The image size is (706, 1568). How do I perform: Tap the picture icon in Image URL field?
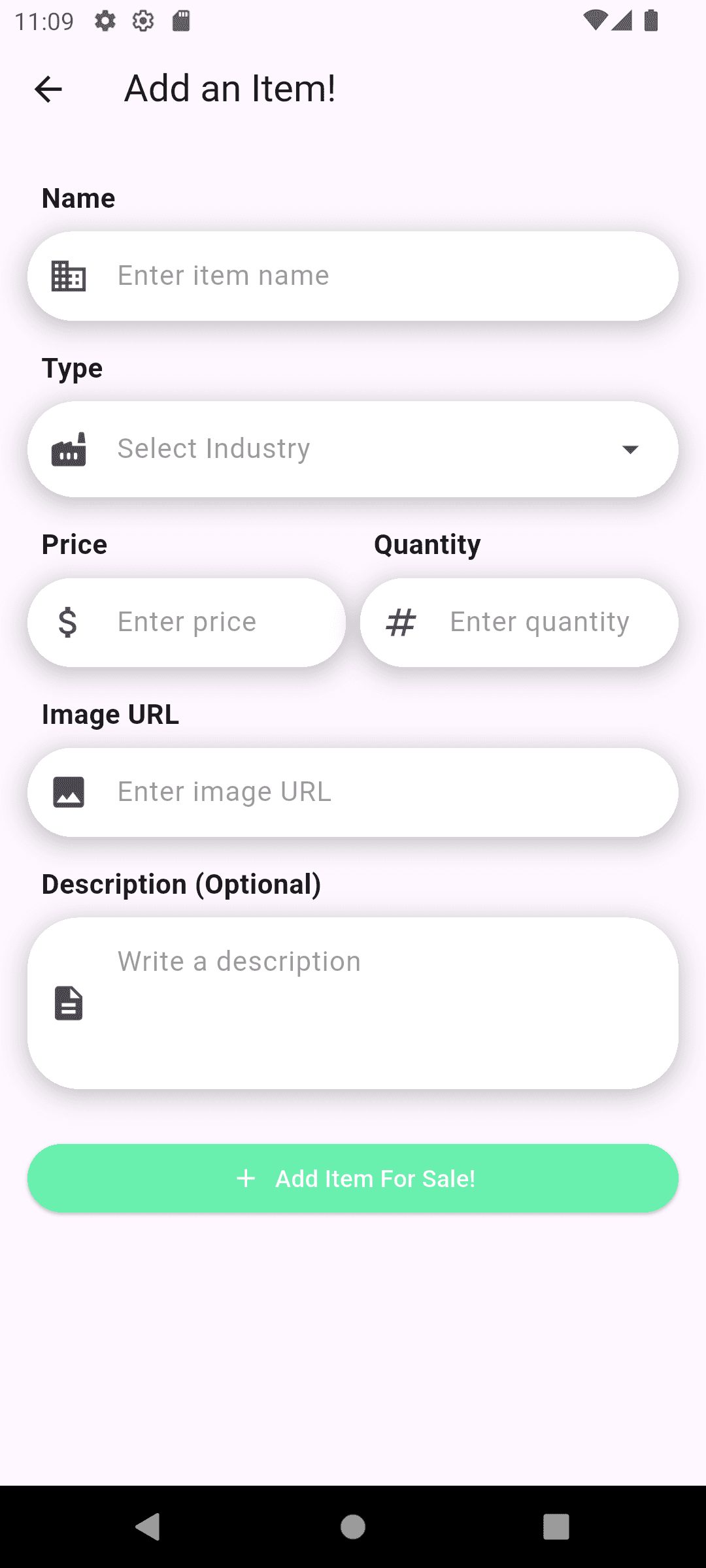pyautogui.click(x=69, y=792)
